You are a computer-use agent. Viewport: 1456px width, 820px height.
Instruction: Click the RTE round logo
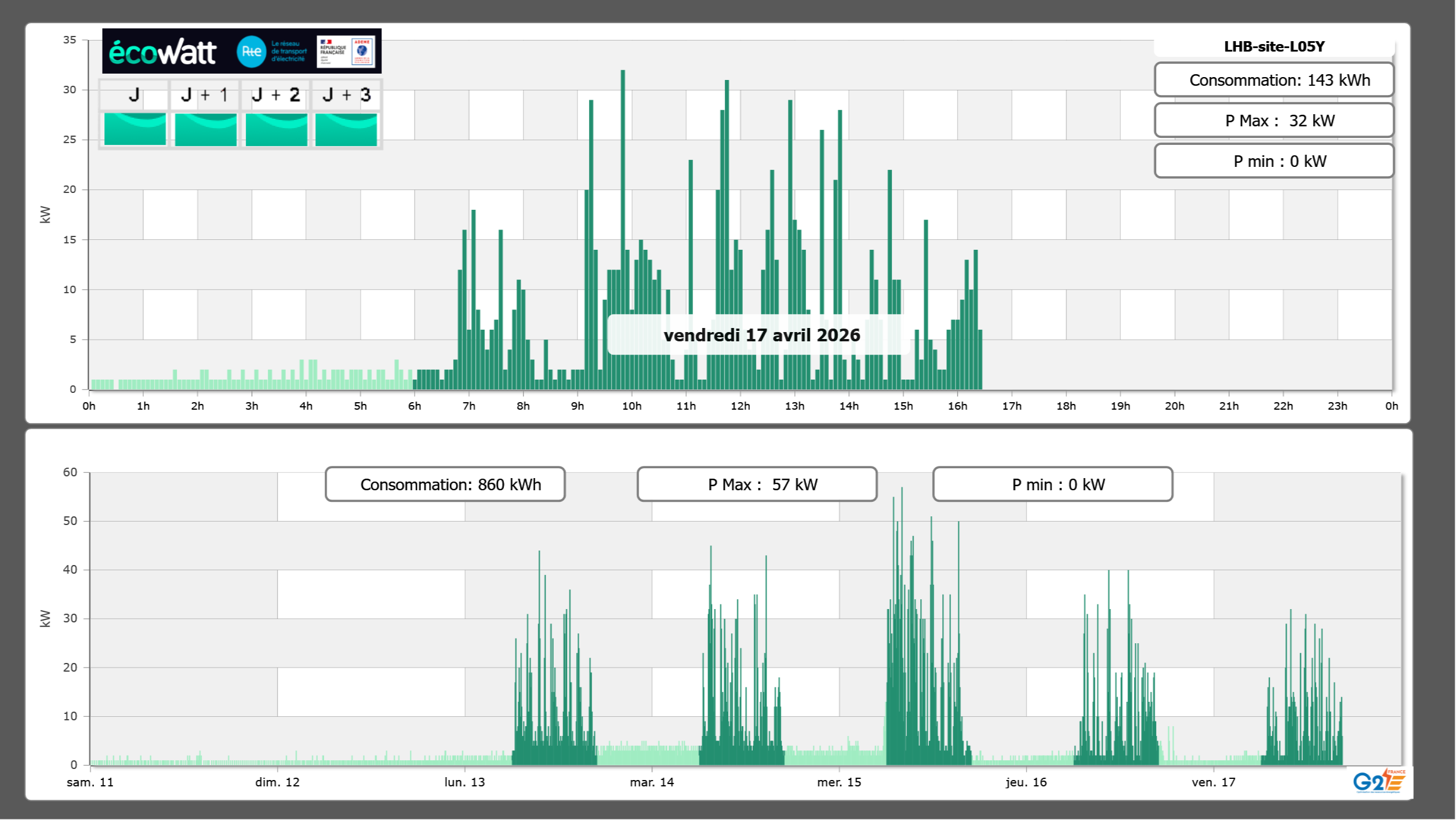pos(251,52)
